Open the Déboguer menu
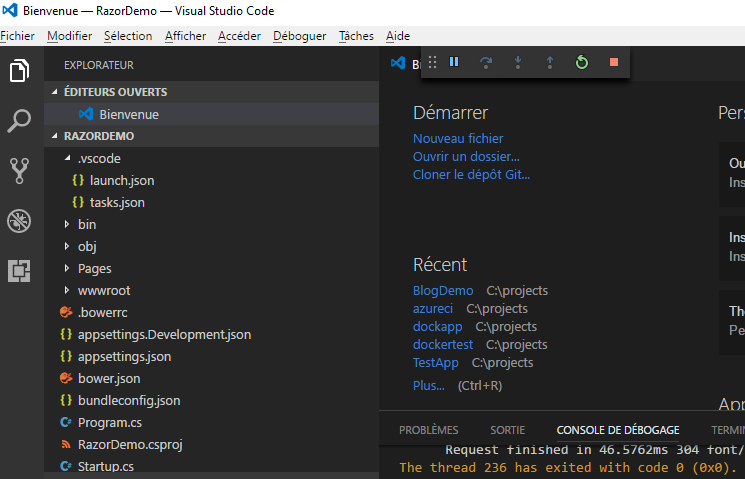This screenshot has width=745, height=479. pyautogui.click(x=299, y=36)
